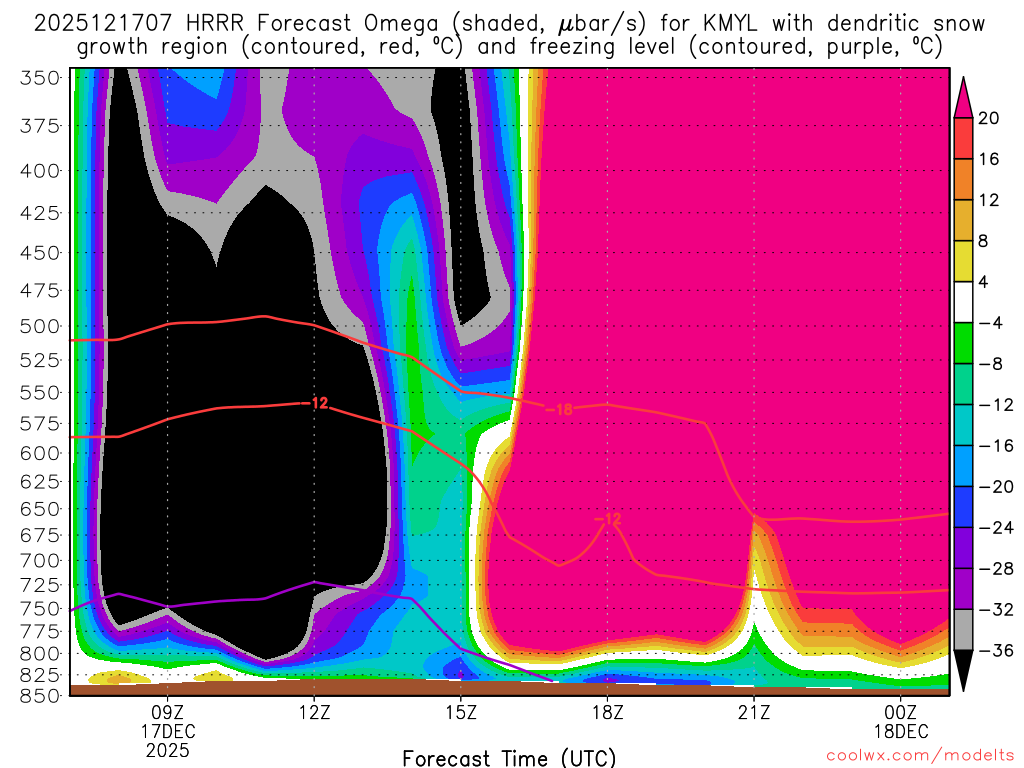The width and height of the screenshot is (1024, 768).
Task: Select the 'Forecast Time (UTC)' axis title
Action: 509,758
